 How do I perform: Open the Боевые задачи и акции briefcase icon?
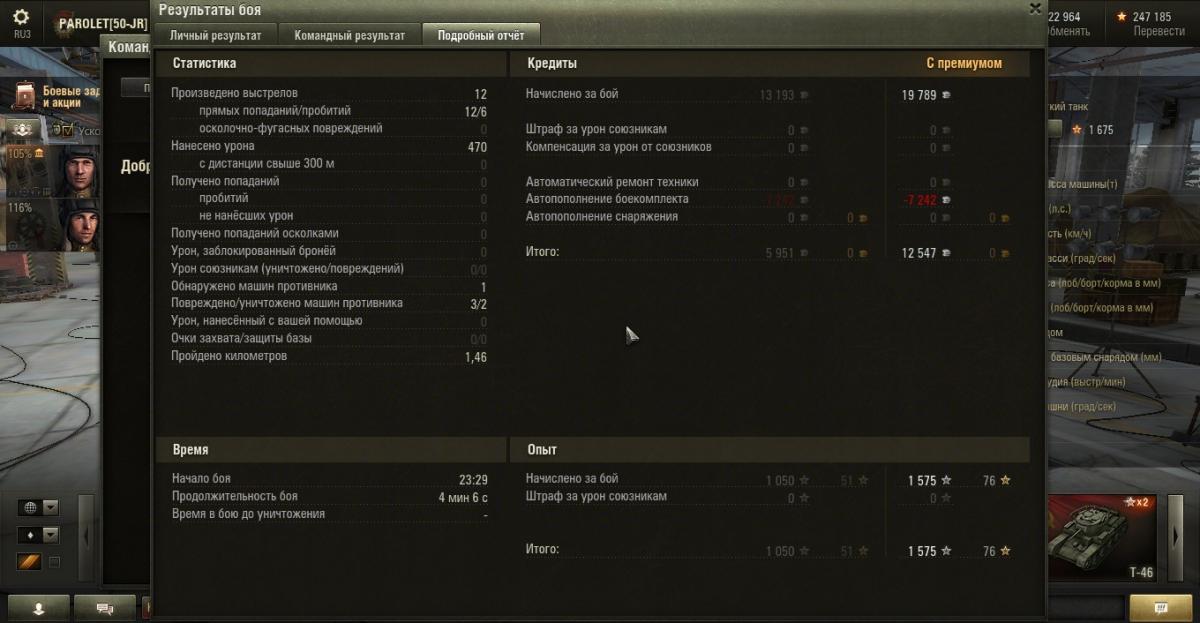[x=25, y=96]
